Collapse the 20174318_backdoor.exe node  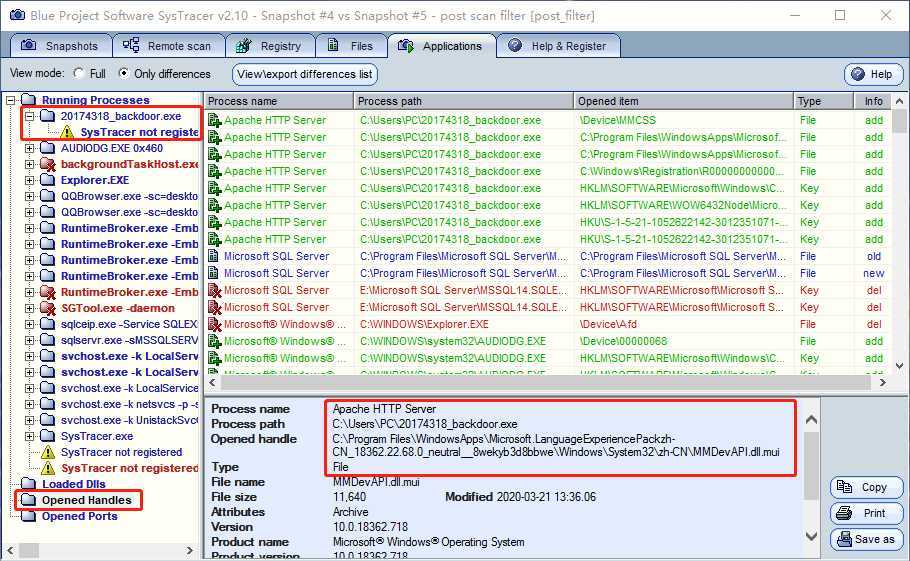coord(30,116)
